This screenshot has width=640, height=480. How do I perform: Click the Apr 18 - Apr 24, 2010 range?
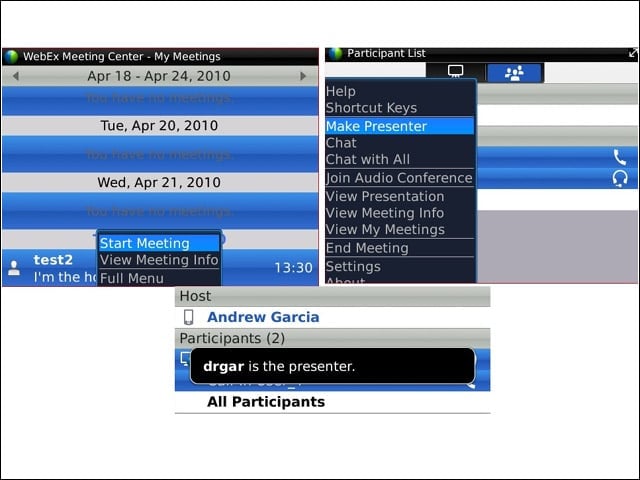(x=159, y=76)
